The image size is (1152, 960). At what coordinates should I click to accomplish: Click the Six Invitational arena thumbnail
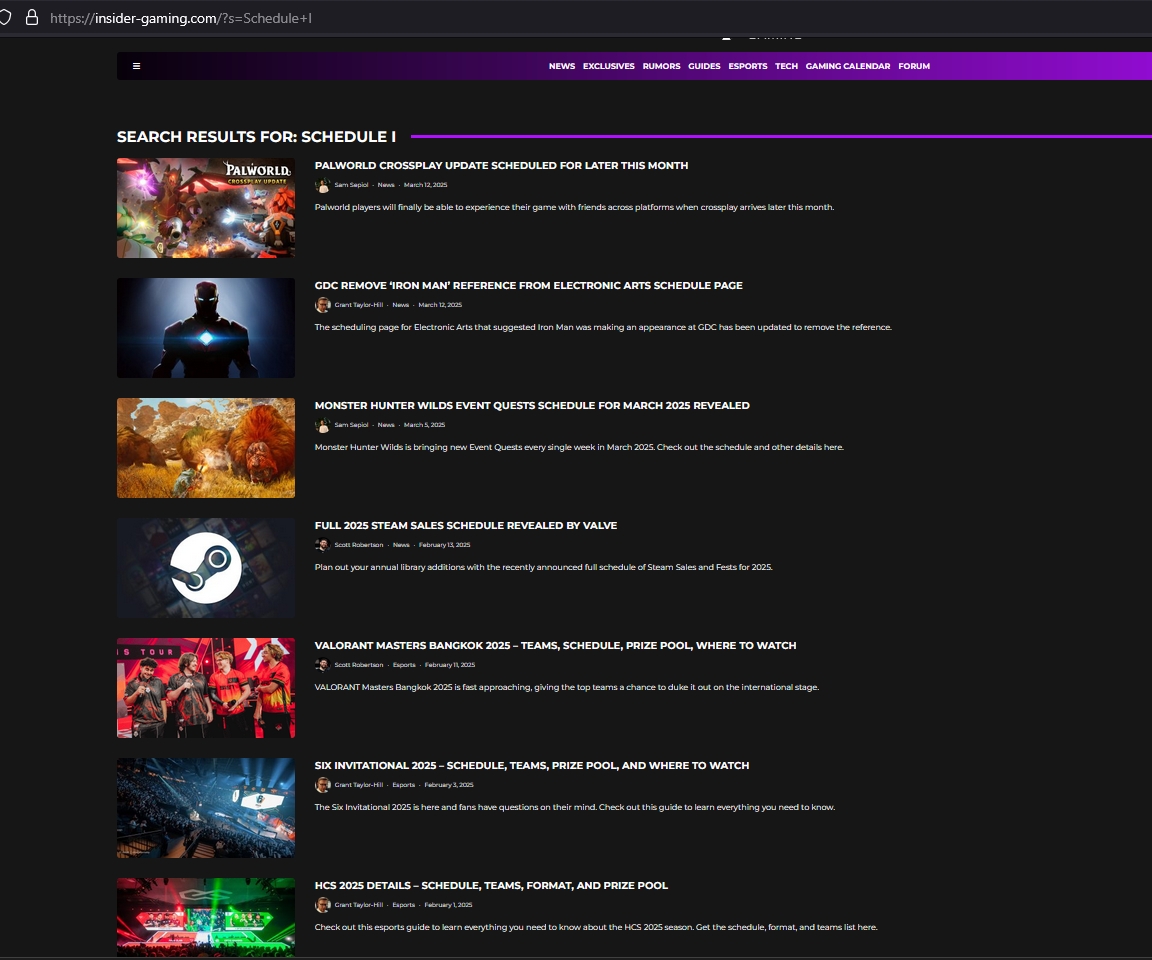coord(206,808)
